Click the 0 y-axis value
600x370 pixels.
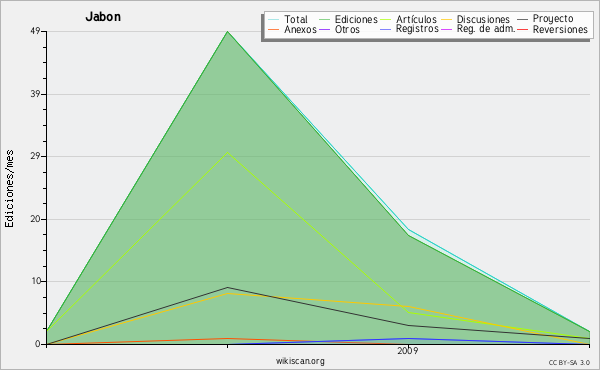click(38, 344)
